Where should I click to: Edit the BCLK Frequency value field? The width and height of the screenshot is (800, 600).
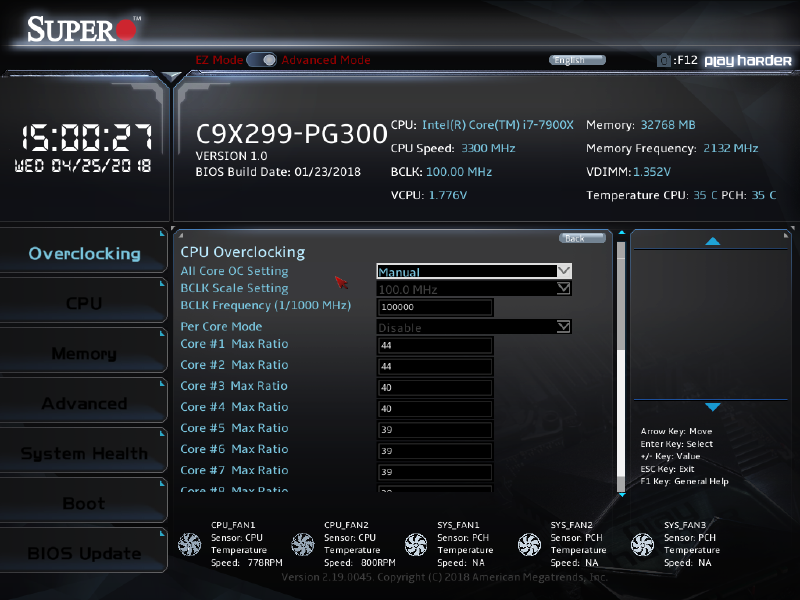434,306
